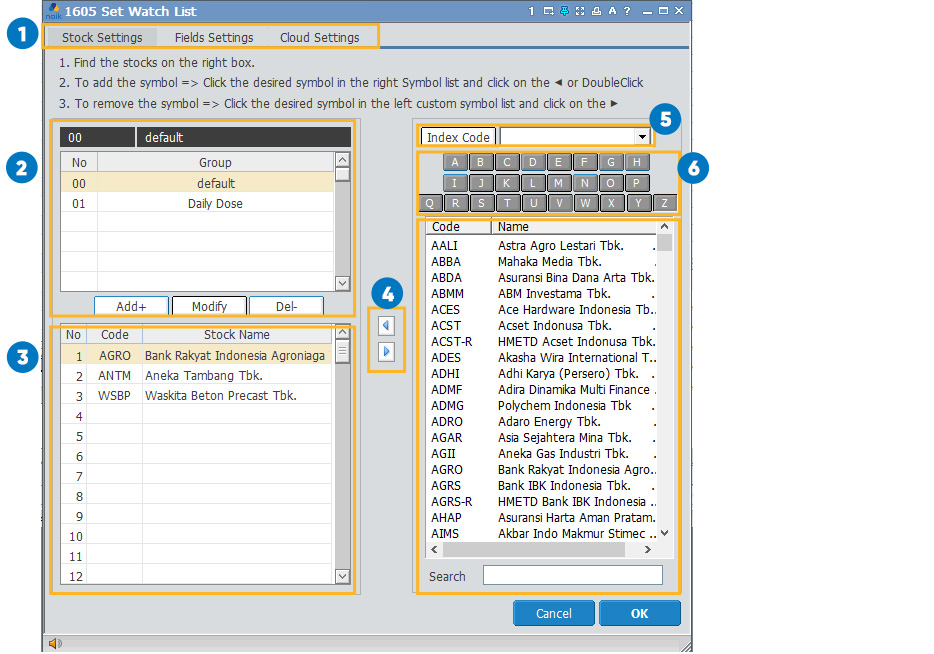Click the pin window icon in title bar

tap(564, 11)
